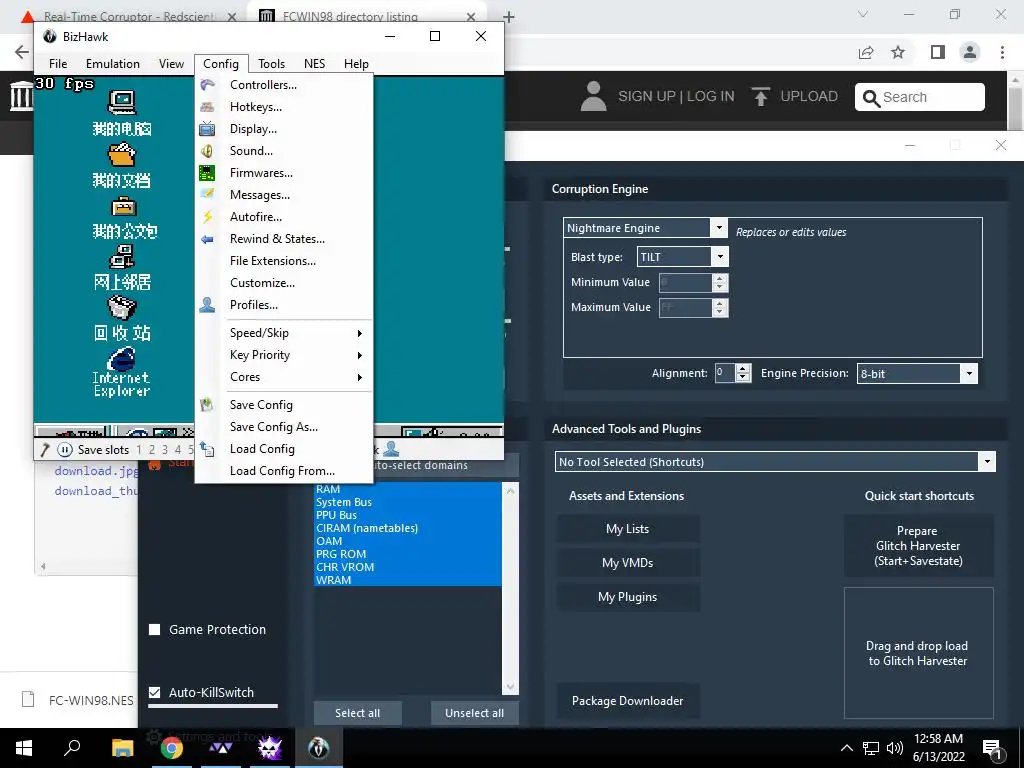Open the NES menu
This screenshot has width=1024, height=768.
314,63
